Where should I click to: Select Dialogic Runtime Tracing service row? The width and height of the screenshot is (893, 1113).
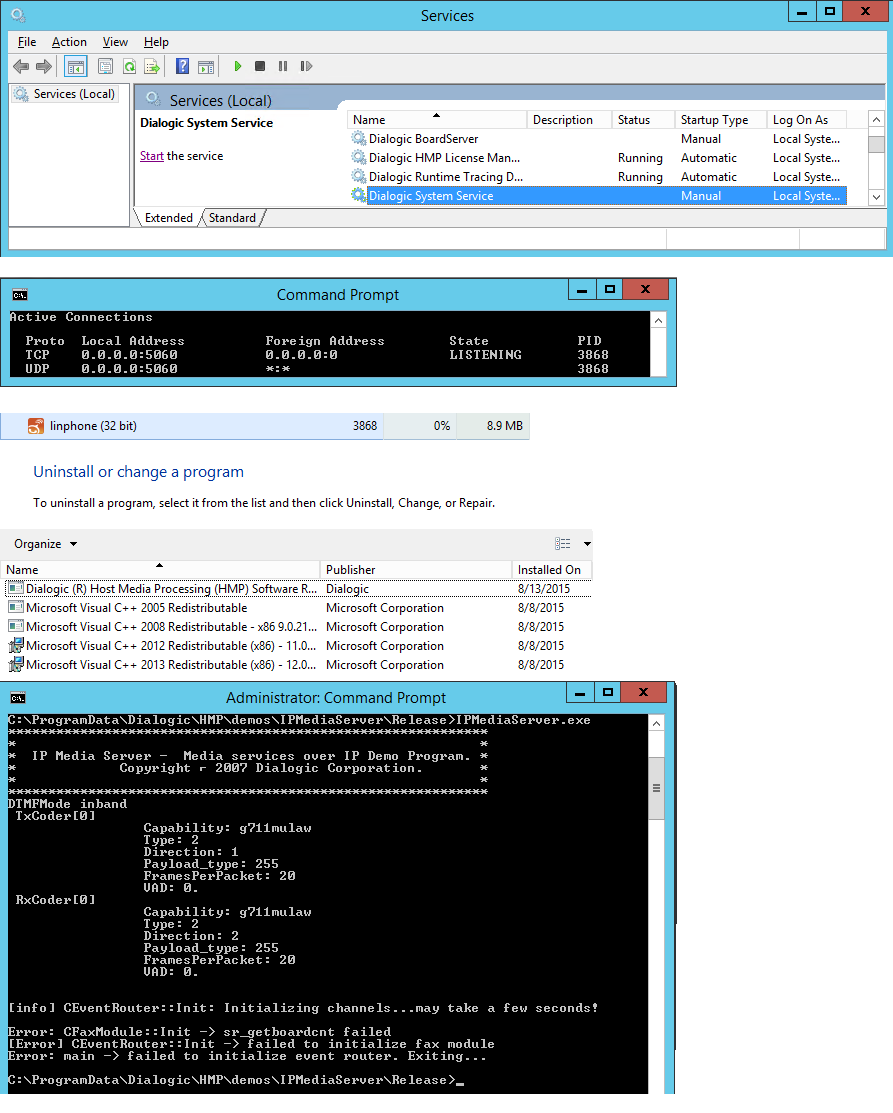pos(598,177)
